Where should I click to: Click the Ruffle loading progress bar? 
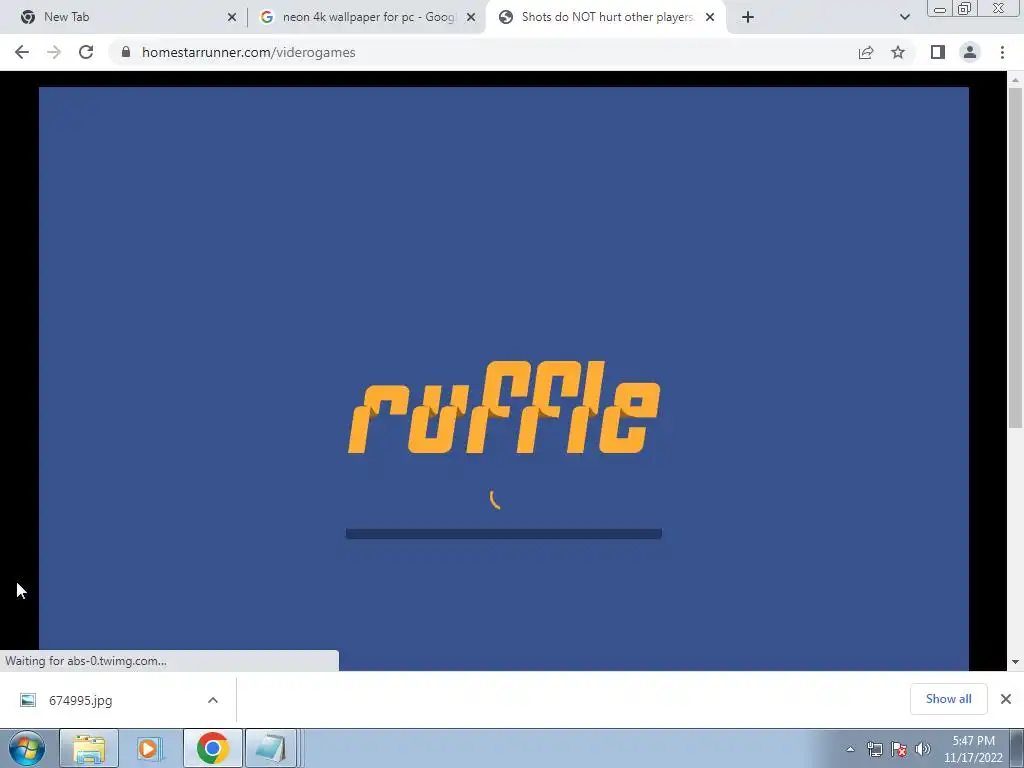tap(504, 534)
